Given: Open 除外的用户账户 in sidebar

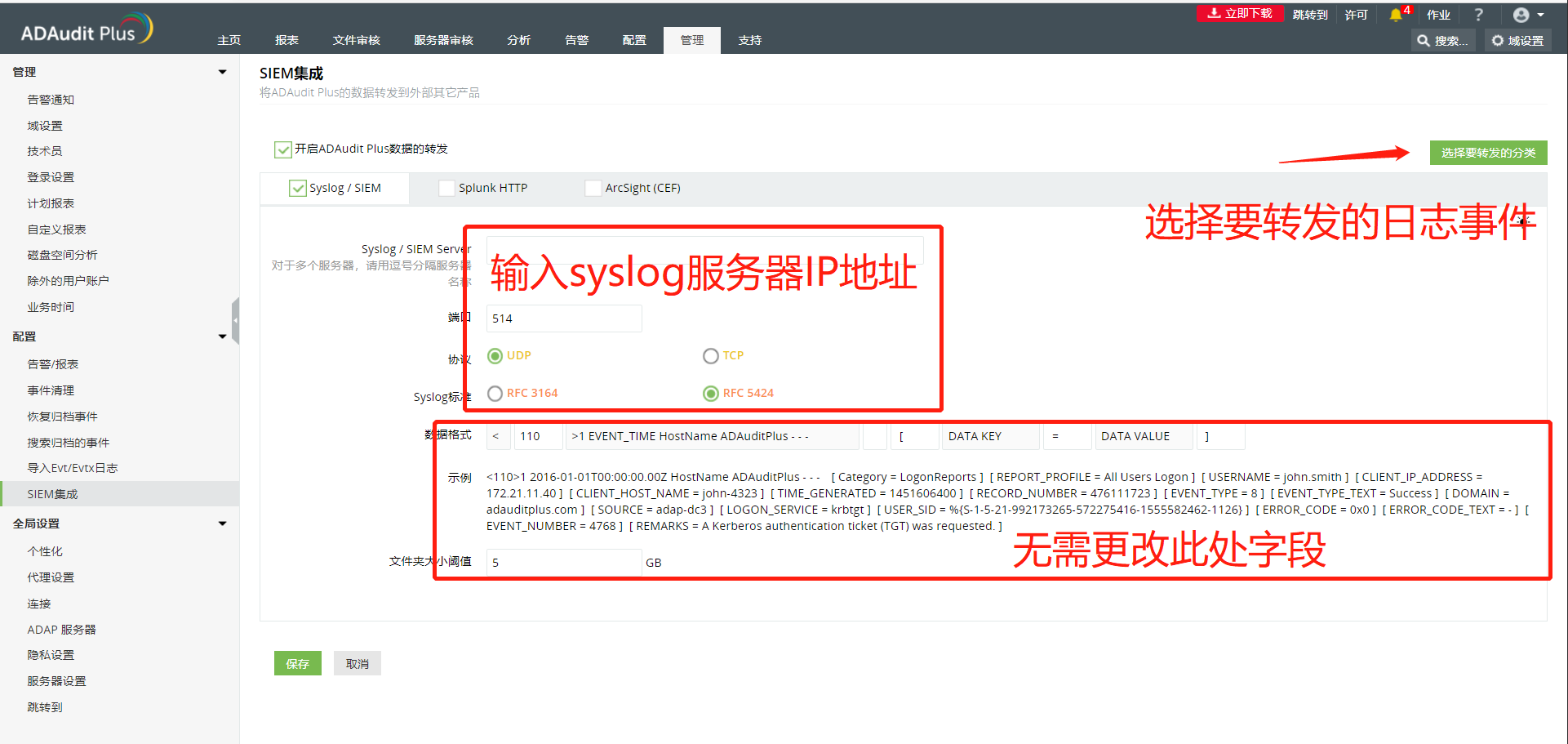Looking at the screenshot, I should coord(68,281).
